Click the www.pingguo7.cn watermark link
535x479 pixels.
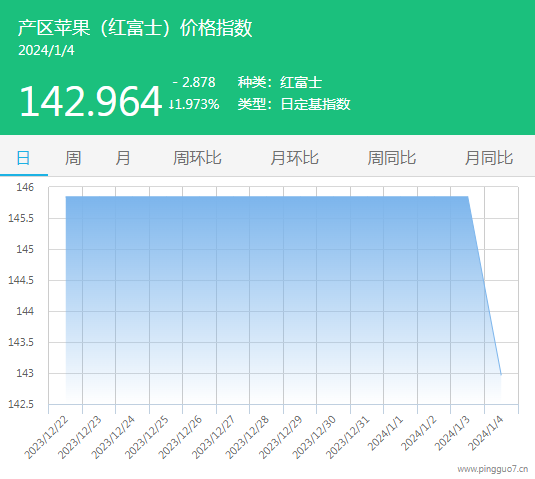click(493, 469)
